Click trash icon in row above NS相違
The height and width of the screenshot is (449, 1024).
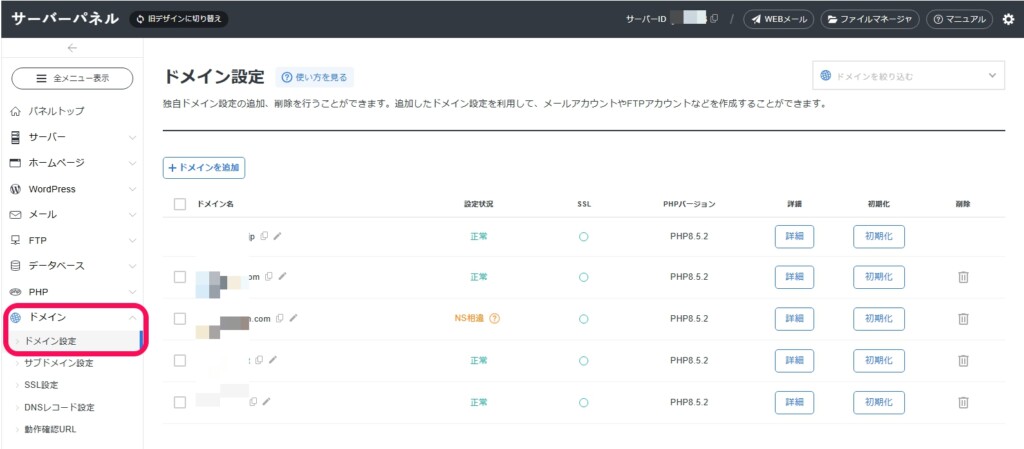pyautogui.click(x=963, y=277)
